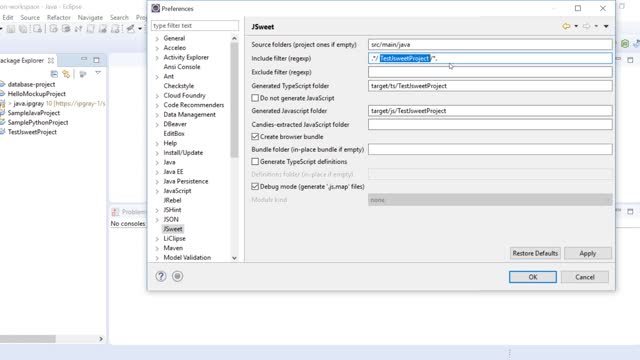
Task: Expand the Maven preferences node
Action: tap(157, 248)
